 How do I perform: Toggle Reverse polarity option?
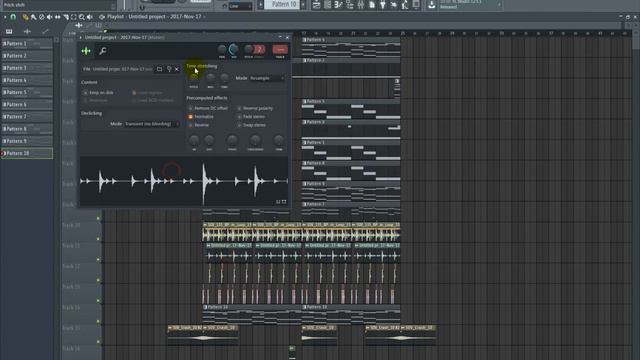(255, 108)
